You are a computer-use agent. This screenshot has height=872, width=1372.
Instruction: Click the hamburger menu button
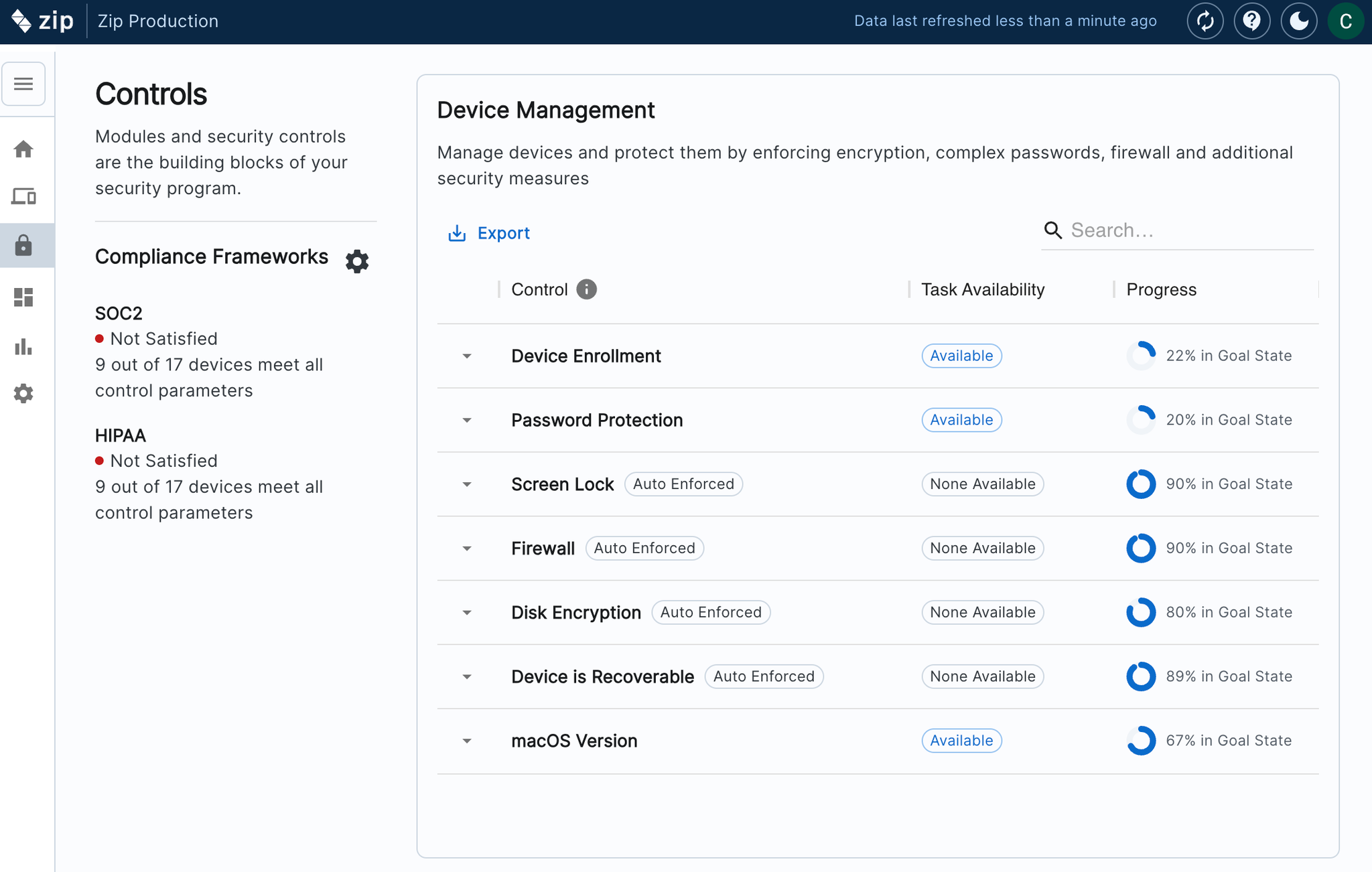(x=23, y=84)
